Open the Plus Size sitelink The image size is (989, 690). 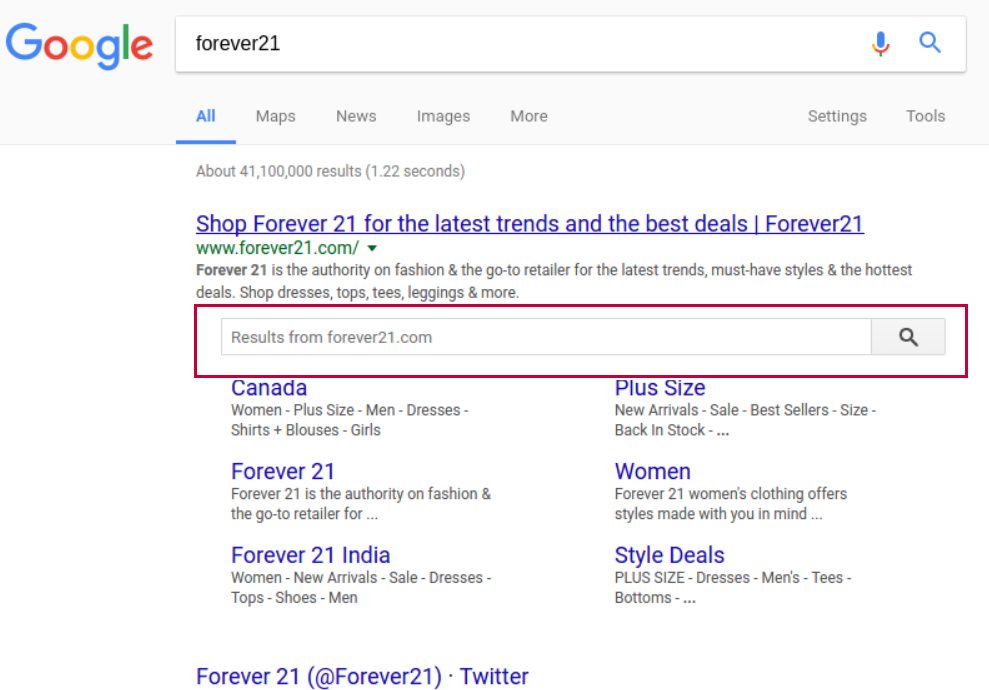pyautogui.click(x=660, y=388)
